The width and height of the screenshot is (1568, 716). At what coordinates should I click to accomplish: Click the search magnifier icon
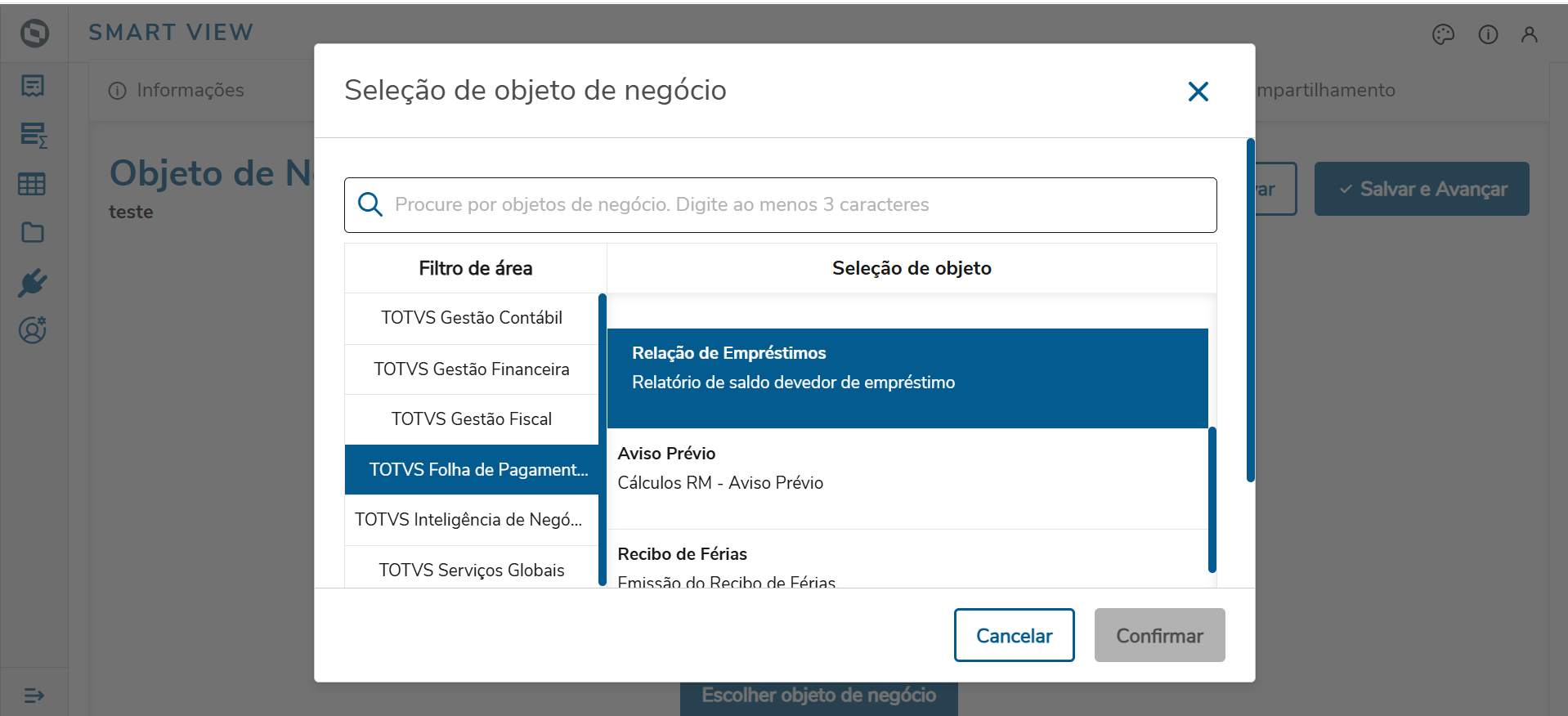point(370,204)
